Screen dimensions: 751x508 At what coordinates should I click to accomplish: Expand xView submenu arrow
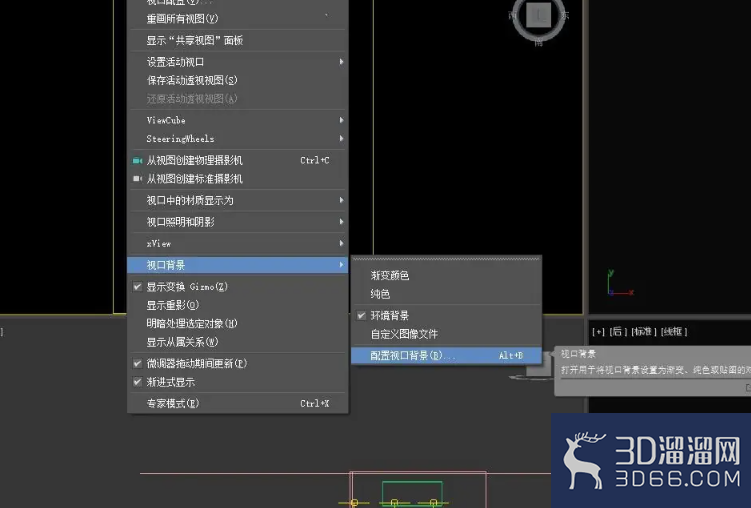341,243
